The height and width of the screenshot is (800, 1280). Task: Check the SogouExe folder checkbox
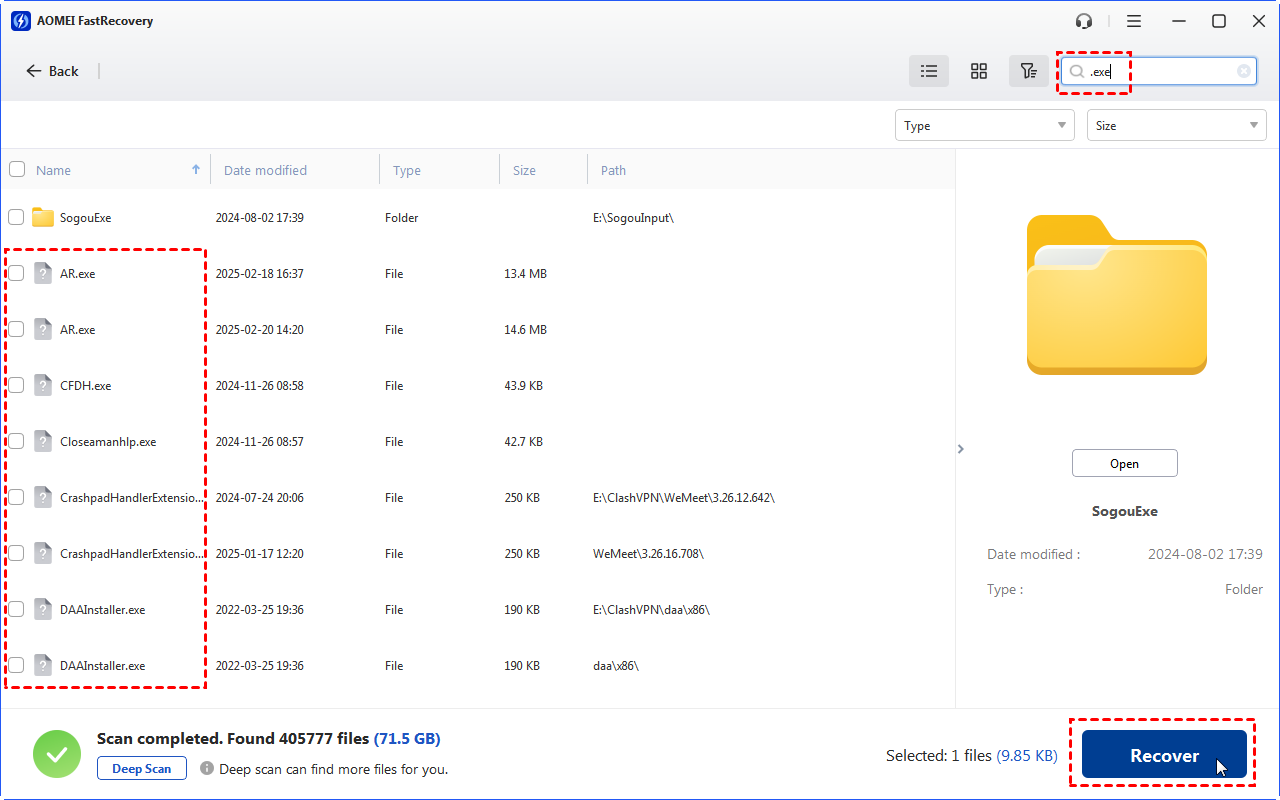pyautogui.click(x=16, y=217)
